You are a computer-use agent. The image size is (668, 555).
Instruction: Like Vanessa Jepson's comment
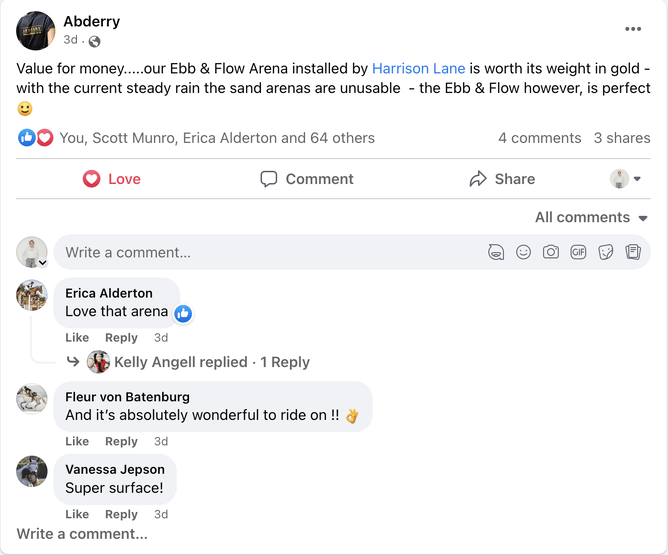pos(77,514)
